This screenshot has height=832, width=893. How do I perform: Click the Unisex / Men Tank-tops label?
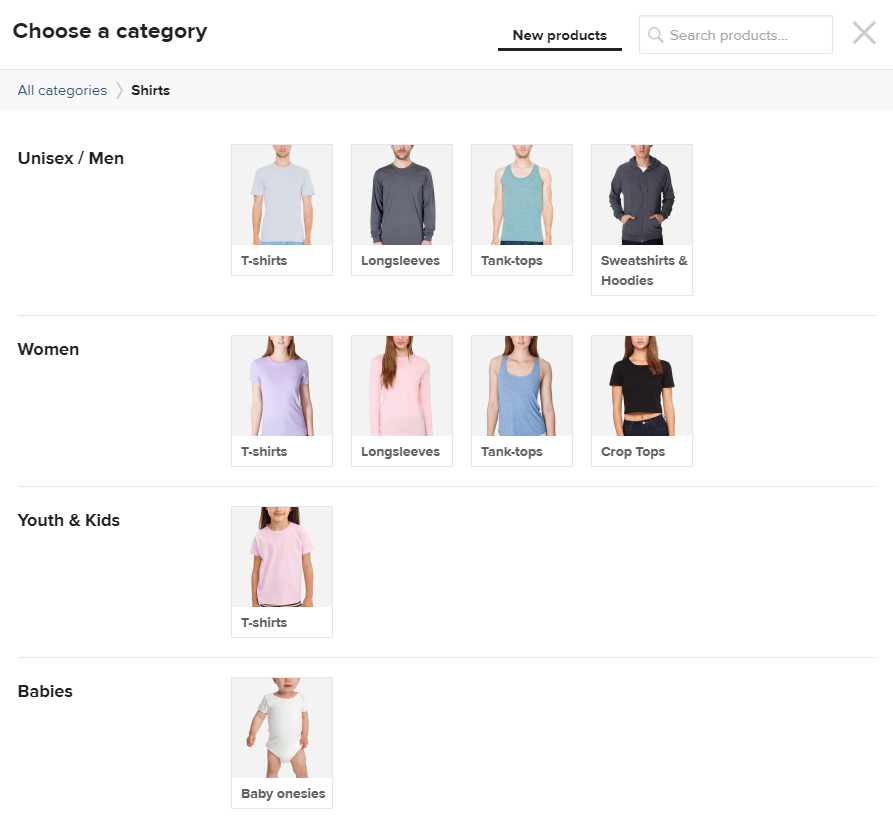[x=511, y=261]
